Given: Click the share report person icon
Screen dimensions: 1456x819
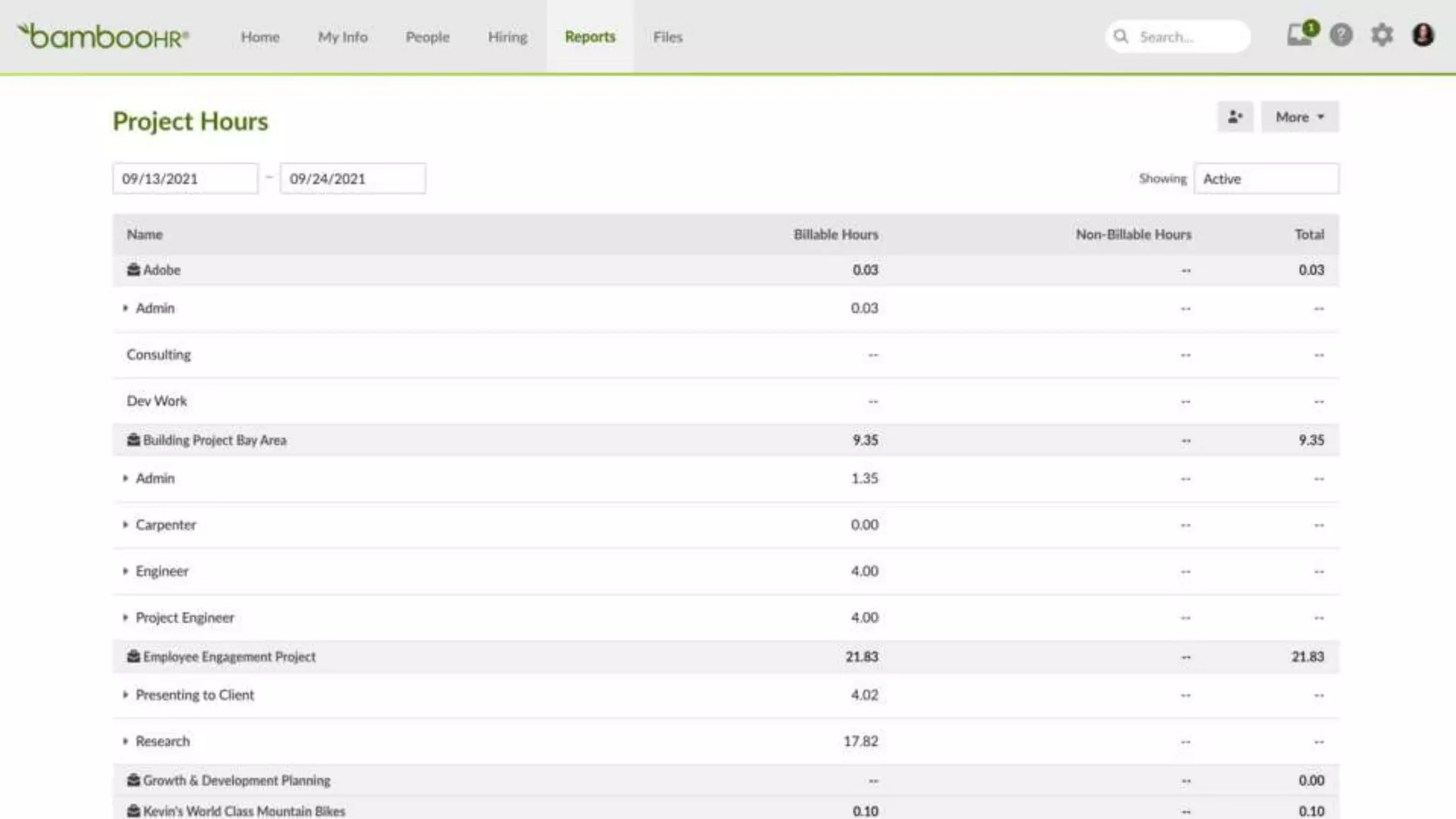Looking at the screenshot, I should tap(1235, 117).
